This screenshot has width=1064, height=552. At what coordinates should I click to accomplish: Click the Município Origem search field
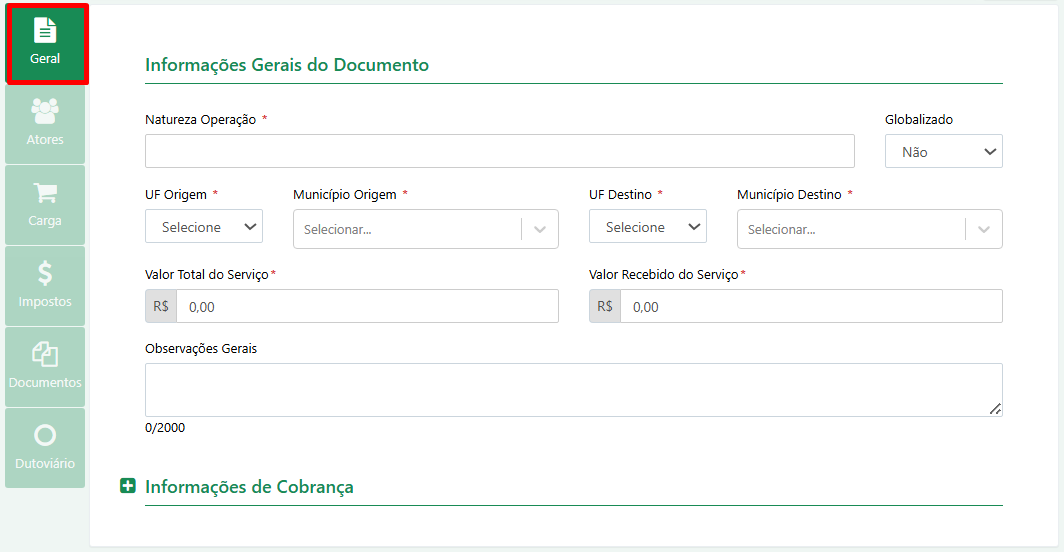tap(407, 229)
